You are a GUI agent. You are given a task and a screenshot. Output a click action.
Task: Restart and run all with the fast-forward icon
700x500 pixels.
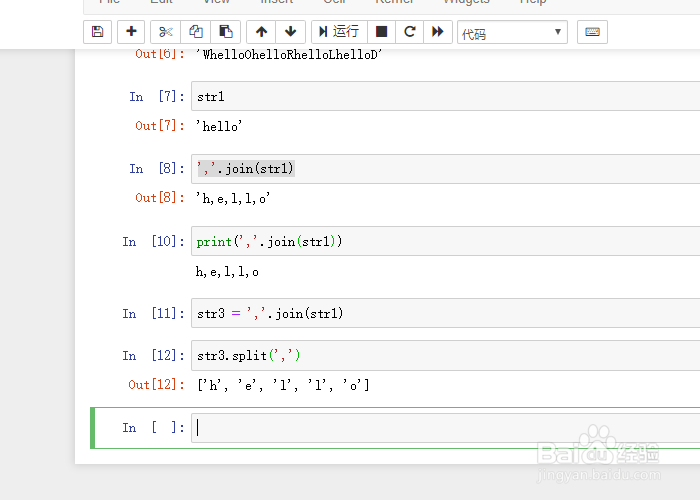tap(438, 32)
